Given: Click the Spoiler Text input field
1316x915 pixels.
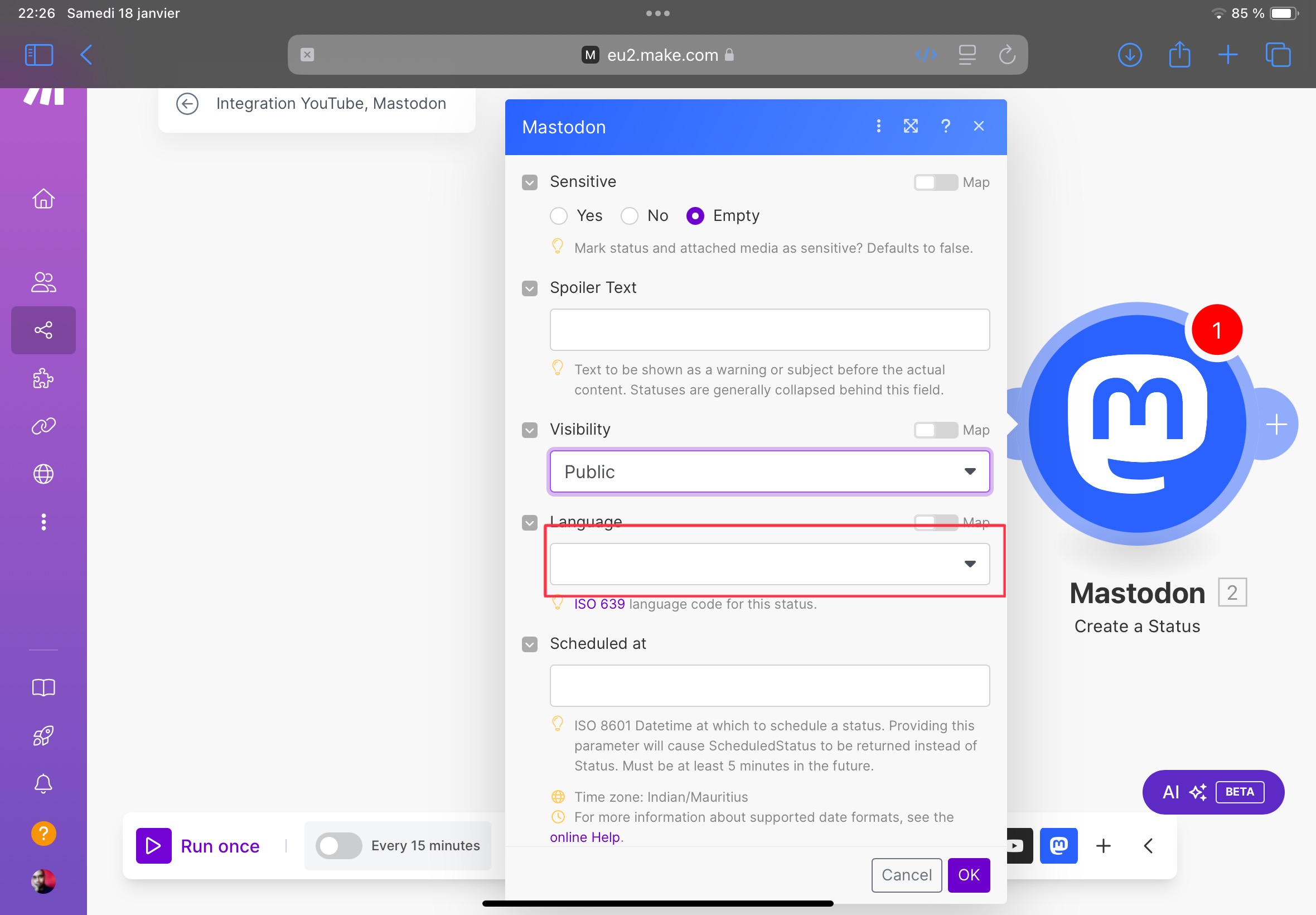Looking at the screenshot, I should pyautogui.click(x=769, y=329).
